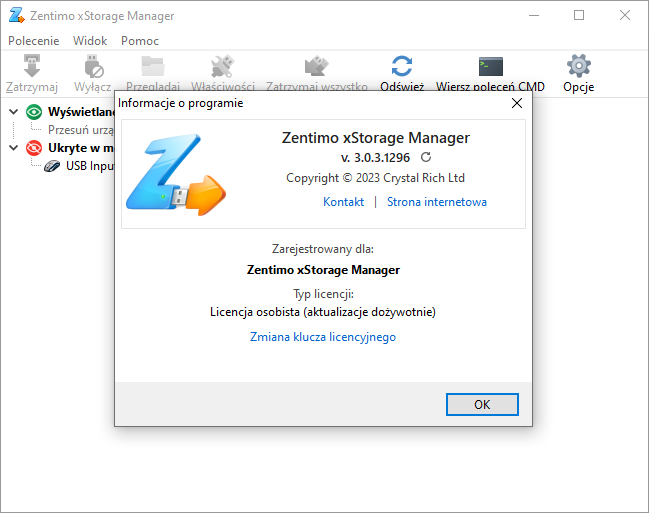Follow the Kontakt link
Image resolution: width=649 pixels, height=513 pixels.
(x=344, y=202)
